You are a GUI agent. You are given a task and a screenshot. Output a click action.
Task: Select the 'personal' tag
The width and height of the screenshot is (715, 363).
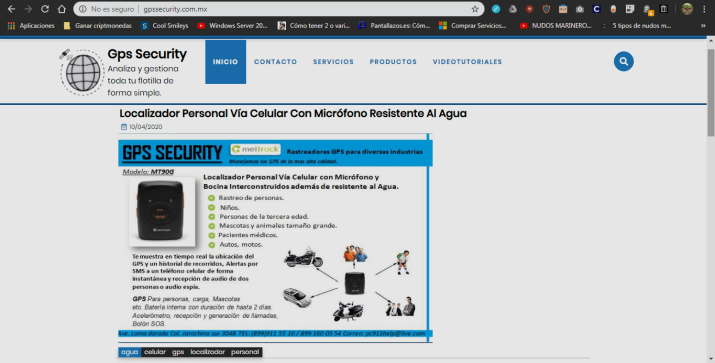(x=245, y=352)
